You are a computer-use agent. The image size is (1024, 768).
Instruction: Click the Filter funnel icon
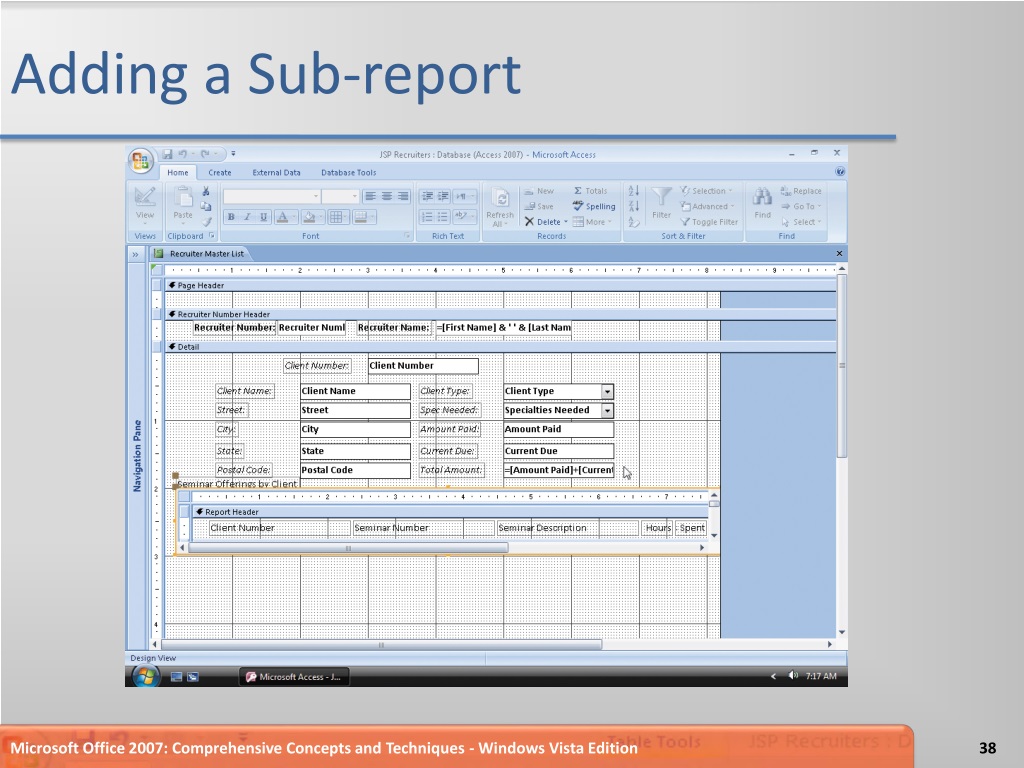(x=662, y=196)
